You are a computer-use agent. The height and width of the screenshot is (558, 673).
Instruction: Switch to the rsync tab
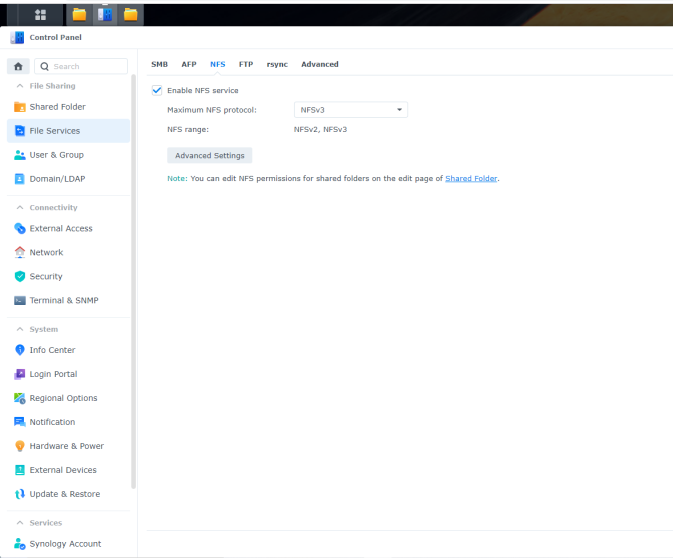[x=277, y=64]
